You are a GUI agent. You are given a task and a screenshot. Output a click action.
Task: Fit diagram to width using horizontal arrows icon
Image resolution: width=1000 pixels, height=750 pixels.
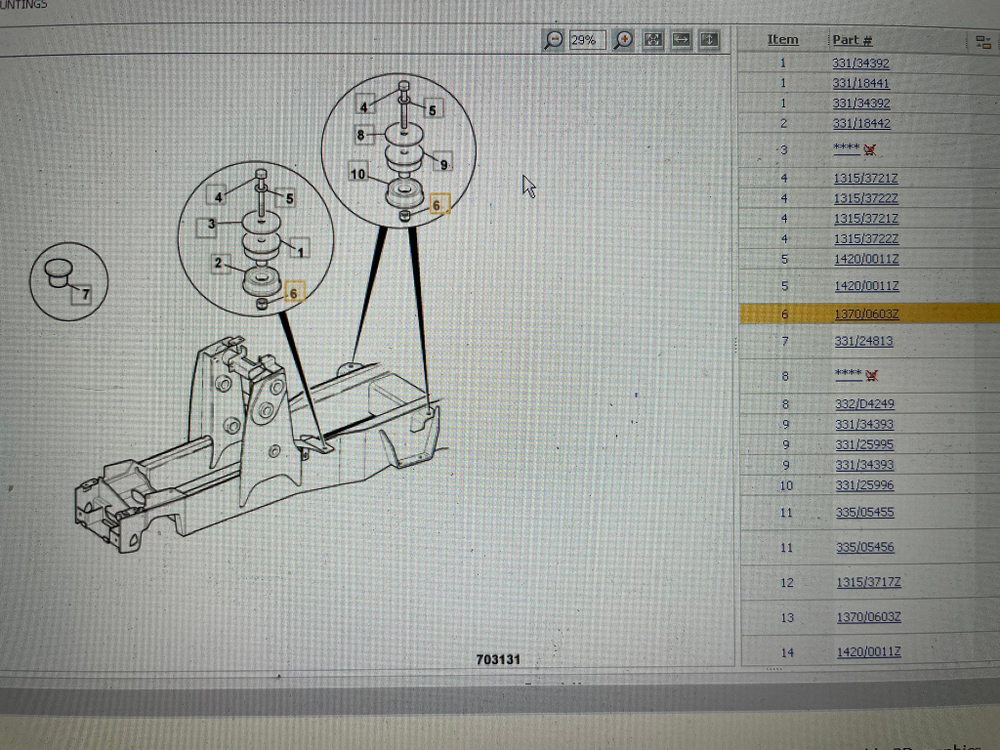(x=681, y=40)
